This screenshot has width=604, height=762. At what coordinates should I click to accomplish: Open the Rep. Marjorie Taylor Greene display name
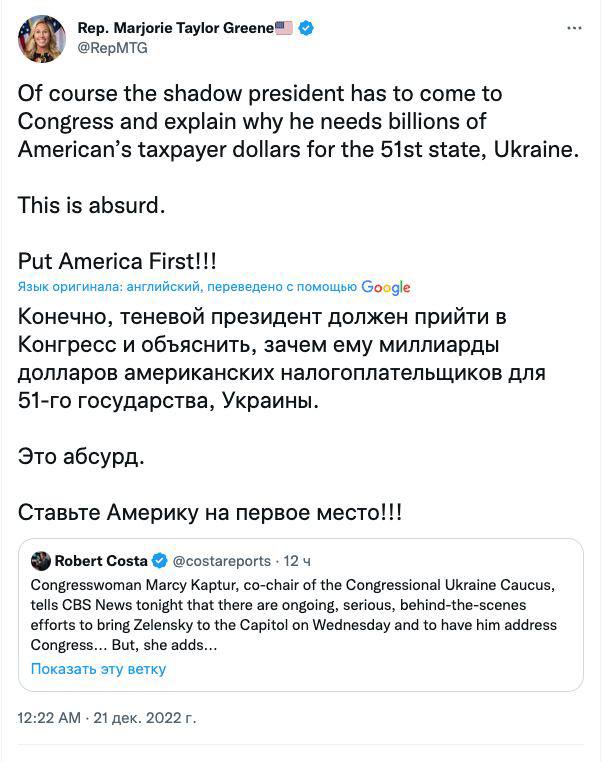175,28
